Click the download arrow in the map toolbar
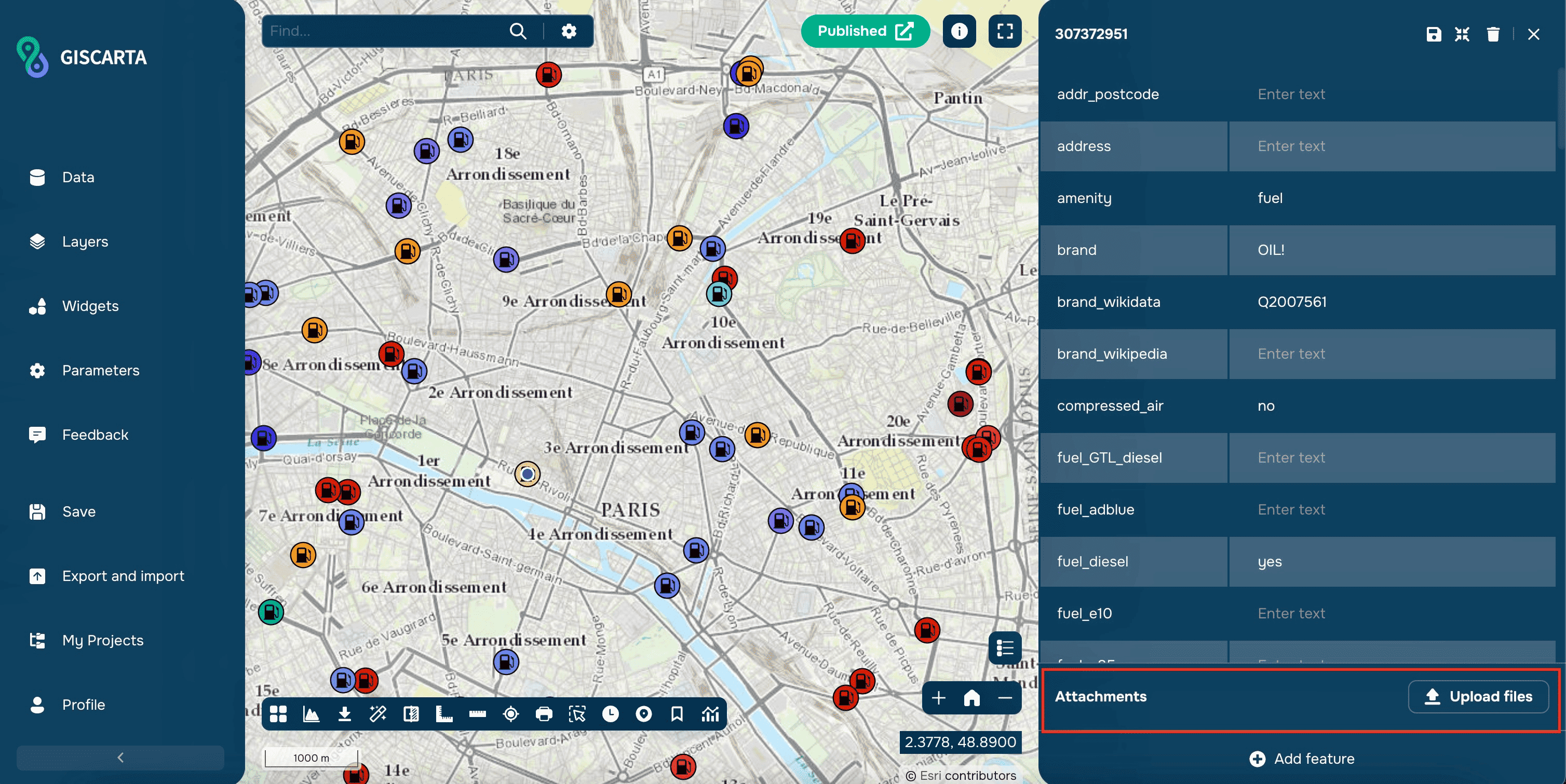This screenshot has height=784, width=1566. click(x=345, y=713)
